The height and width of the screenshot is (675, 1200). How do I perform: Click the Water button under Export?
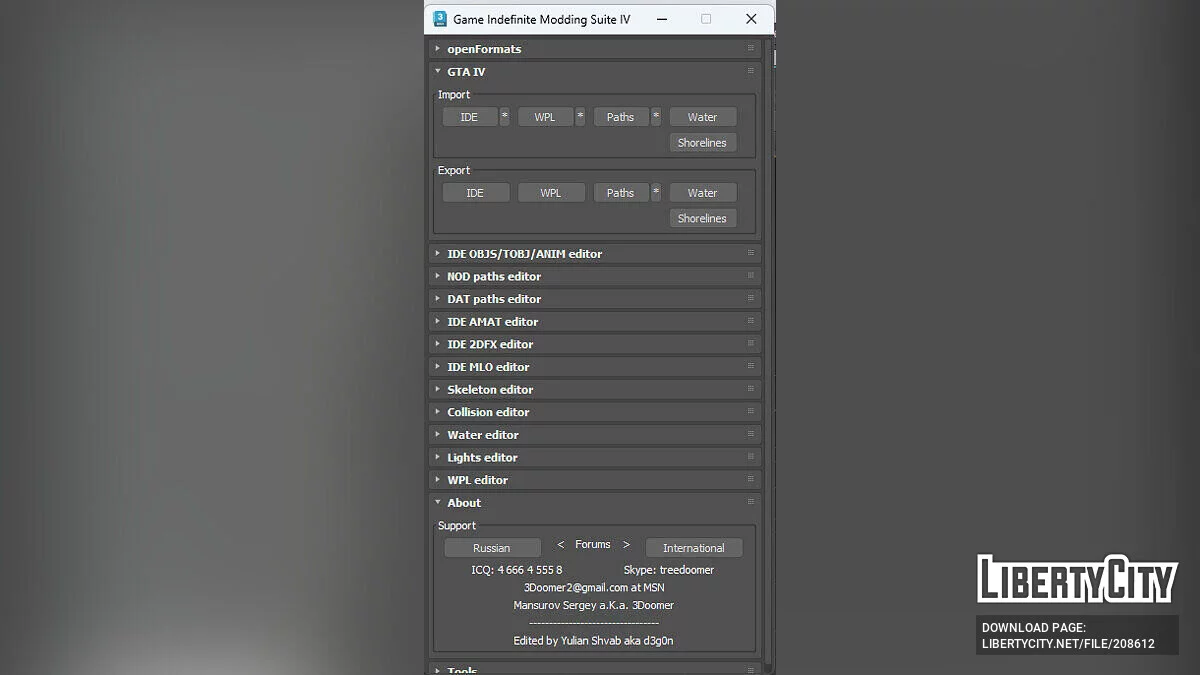703,193
